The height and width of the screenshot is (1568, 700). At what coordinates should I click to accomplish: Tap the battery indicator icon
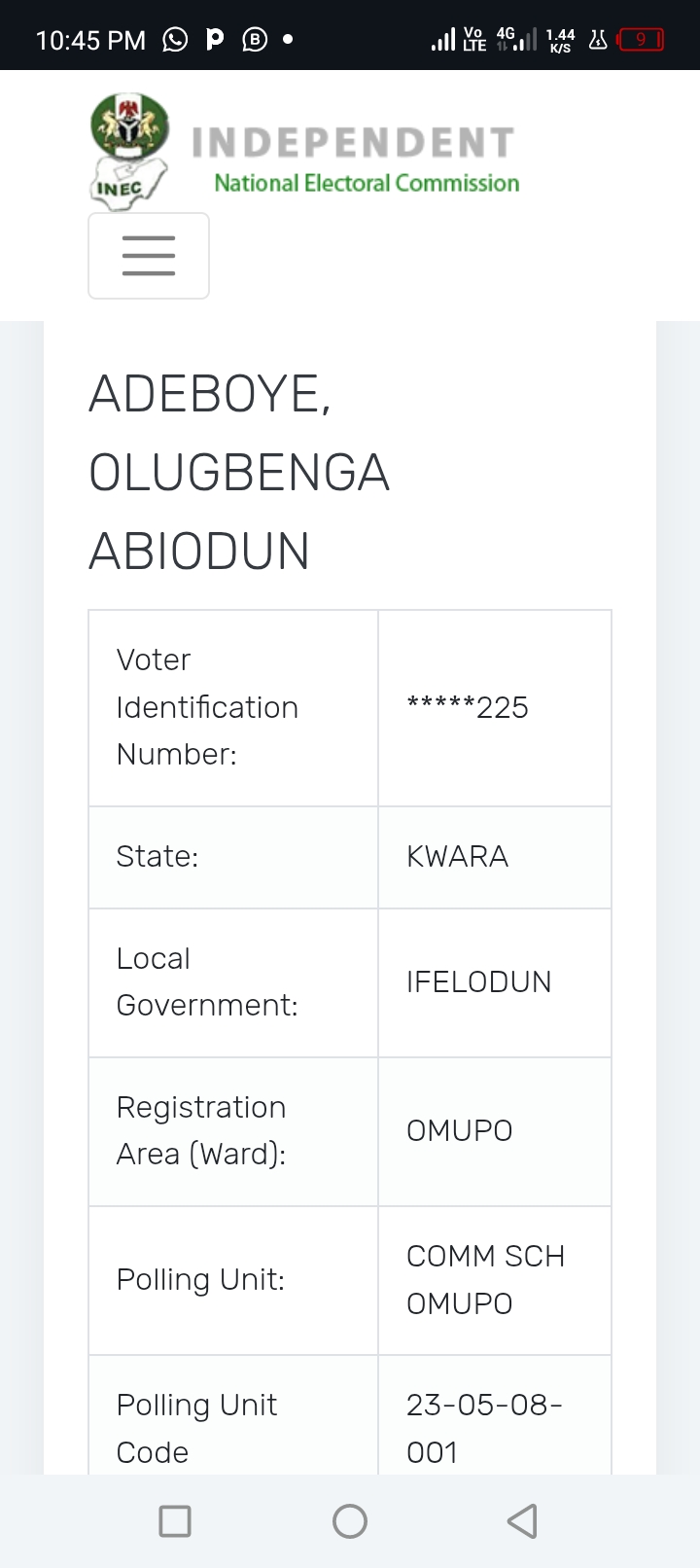click(x=642, y=40)
